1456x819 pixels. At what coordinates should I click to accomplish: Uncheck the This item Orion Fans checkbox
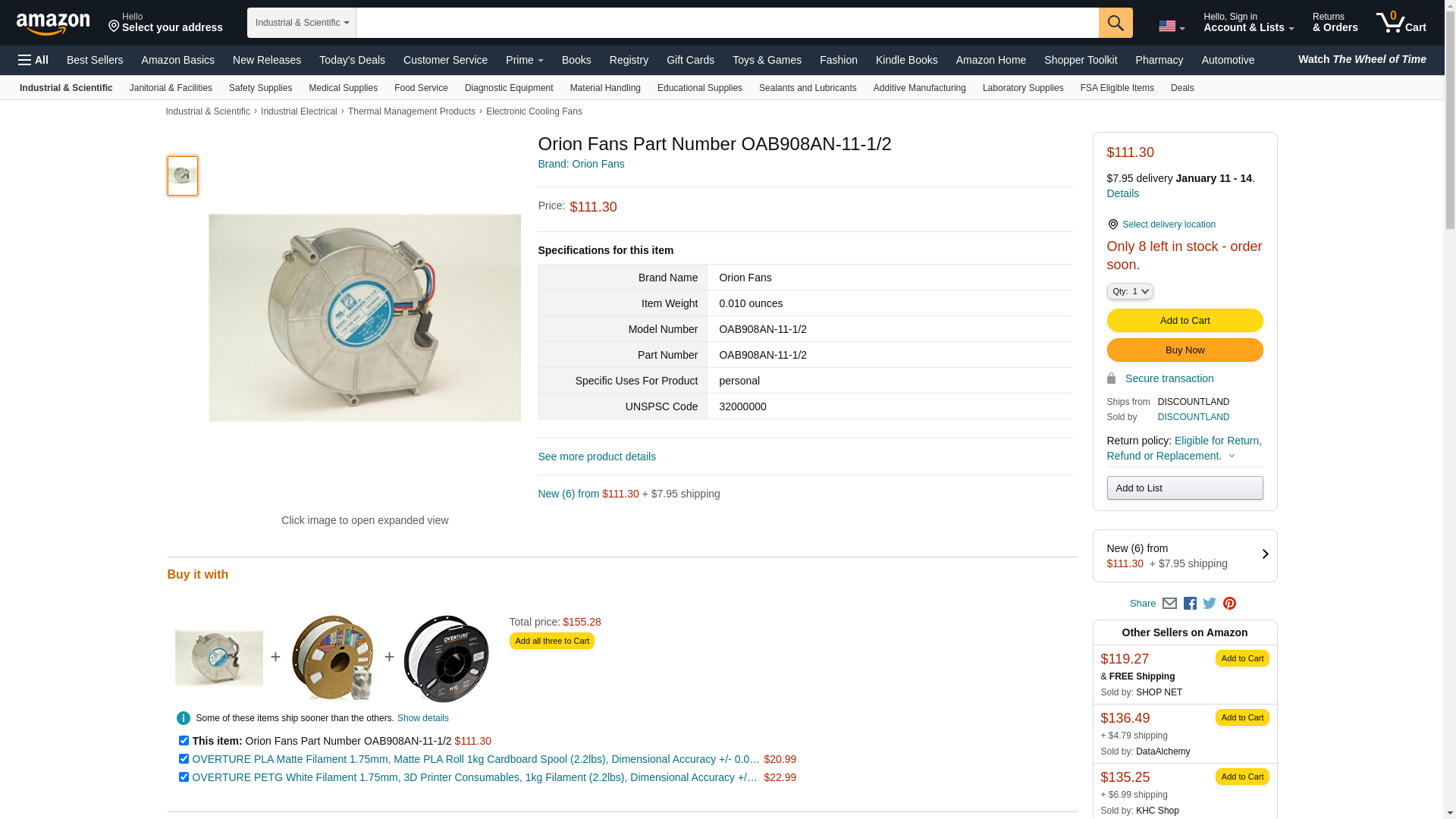184,740
